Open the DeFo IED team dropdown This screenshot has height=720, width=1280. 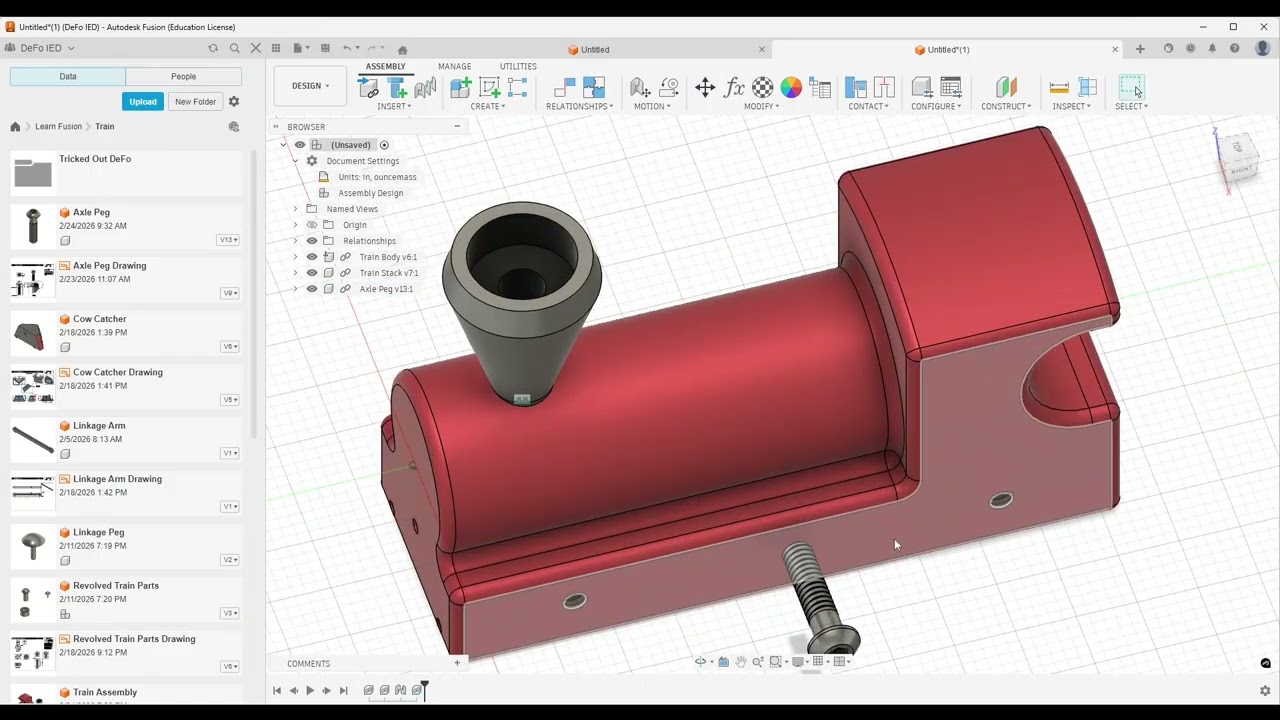47,48
